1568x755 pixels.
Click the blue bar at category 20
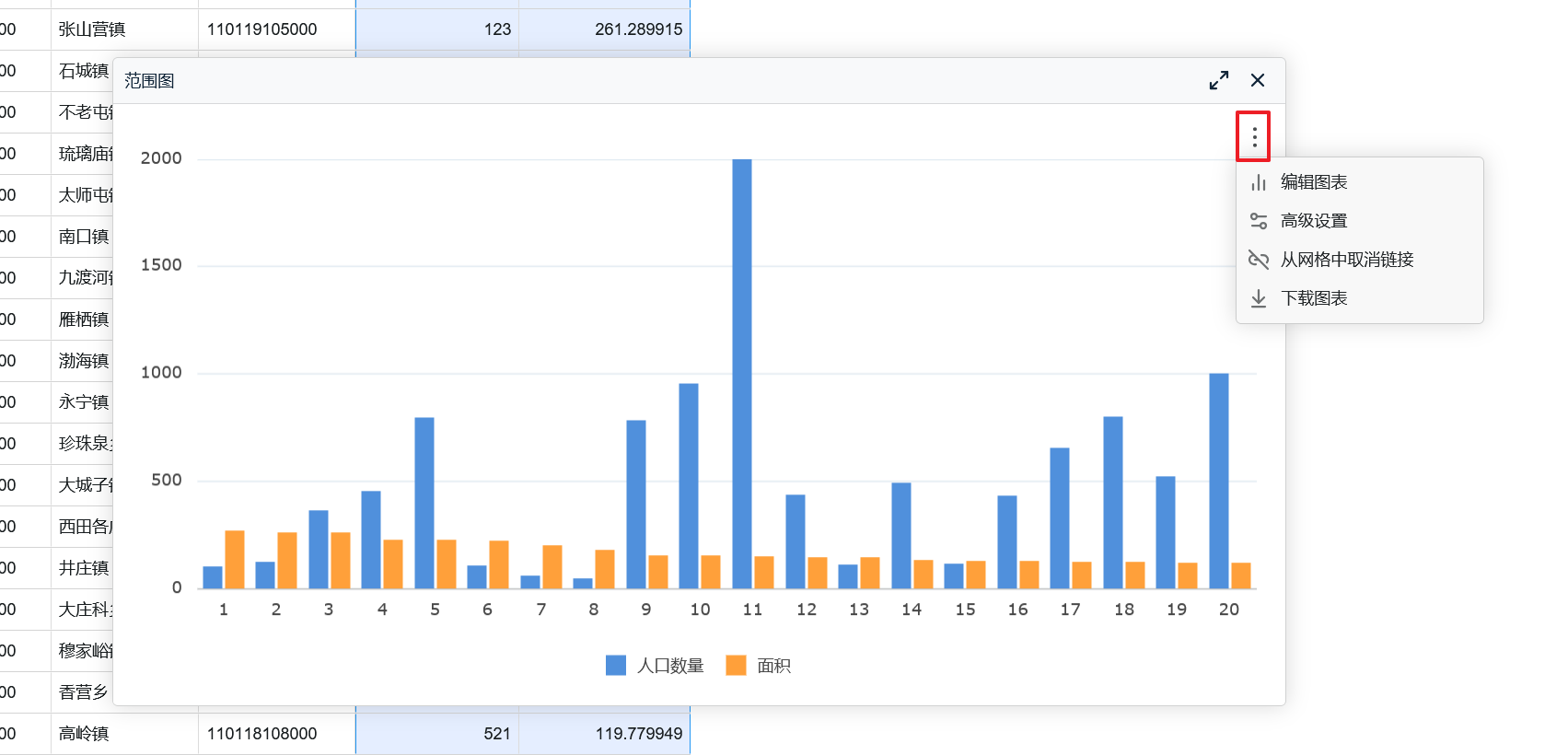(1218, 480)
